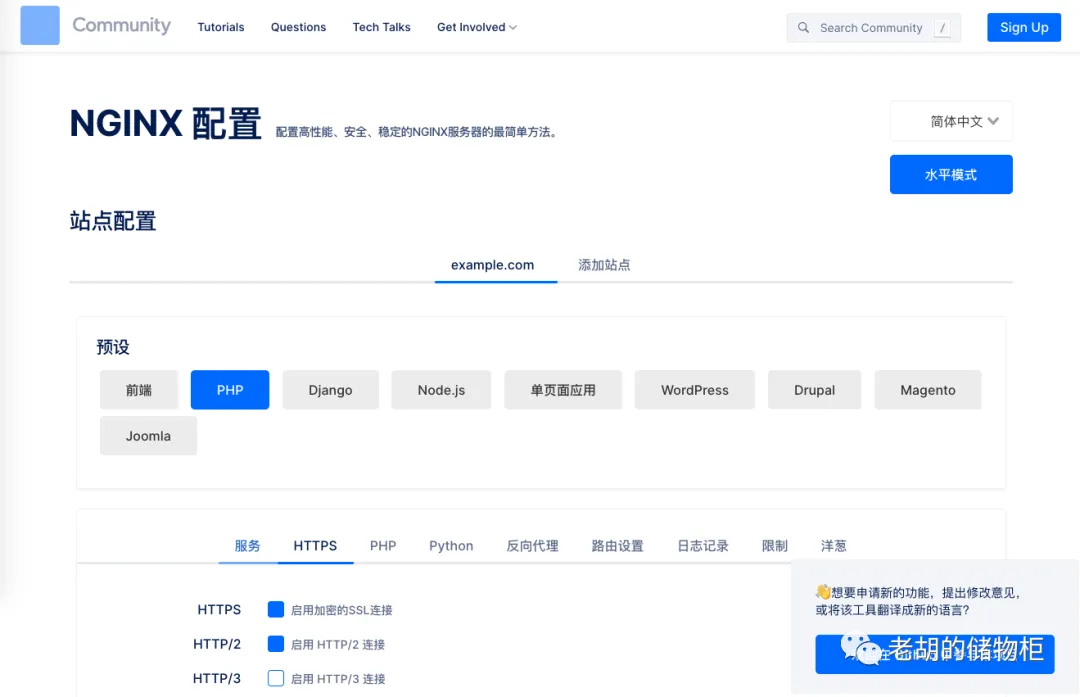Image resolution: width=1080 pixels, height=697 pixels.
Task: Choose the WordPress preset
Action: (694, 390)
